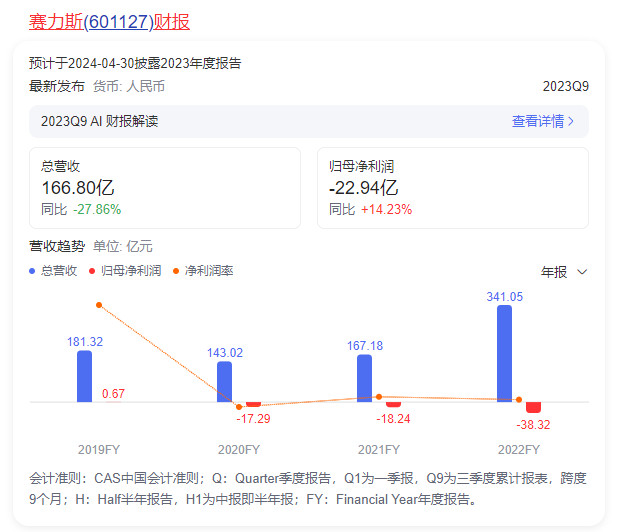The image size is (617, 532).
Task: Toggle the 归母净利润 legend item
Action: pyautogui.click(x=125, y=271)
